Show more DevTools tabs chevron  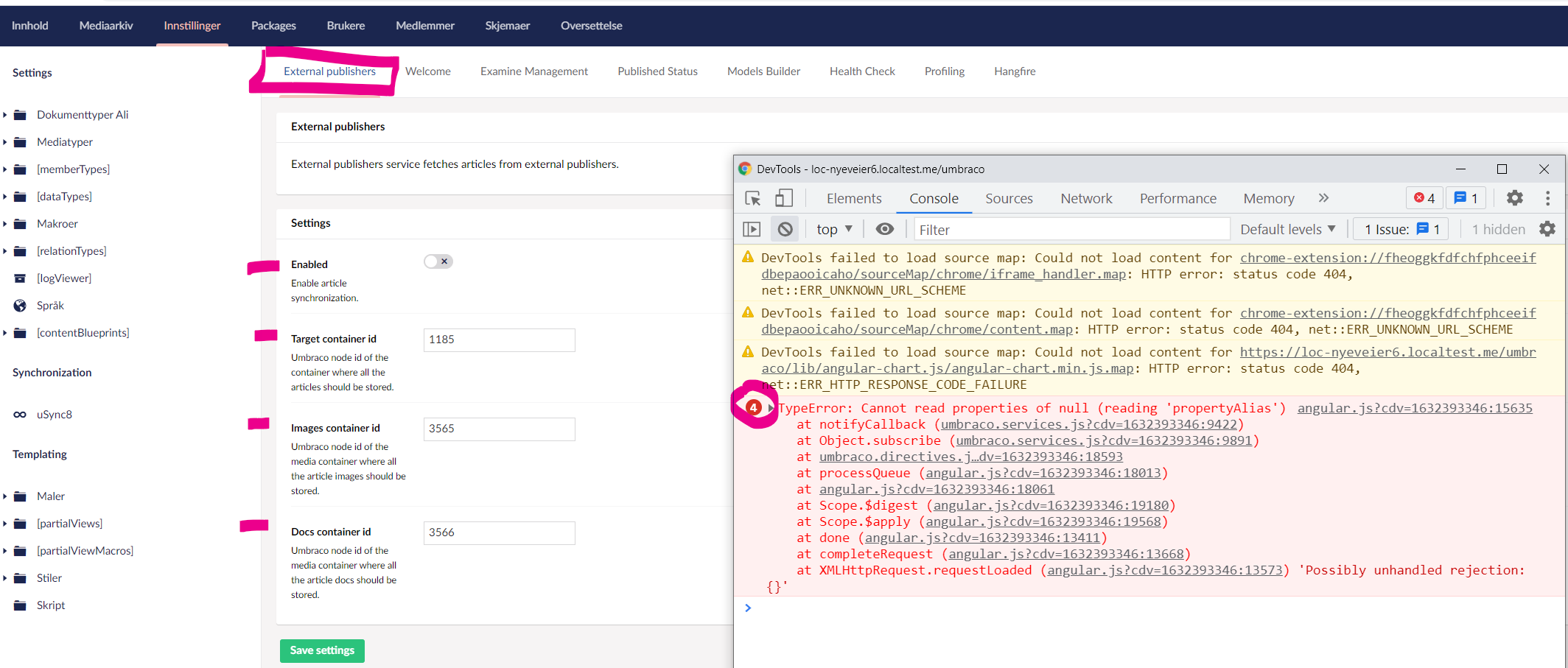click(1323, 198)
